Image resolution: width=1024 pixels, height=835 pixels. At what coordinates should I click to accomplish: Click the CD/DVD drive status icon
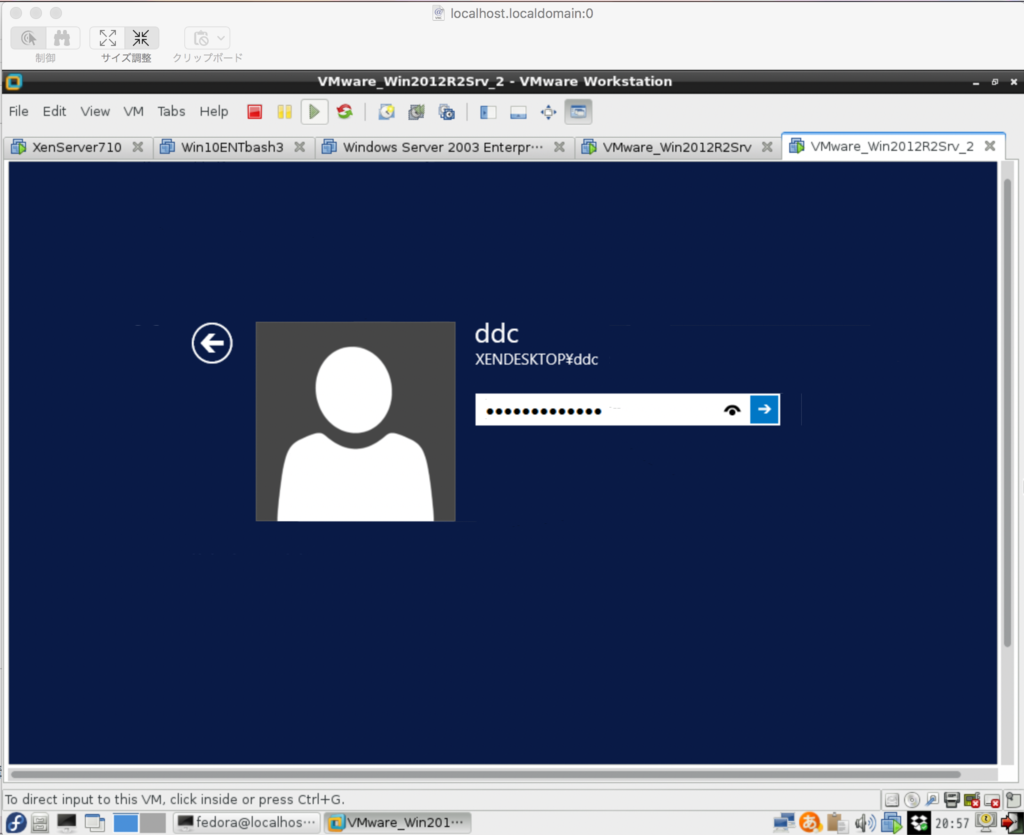(912, 800)
